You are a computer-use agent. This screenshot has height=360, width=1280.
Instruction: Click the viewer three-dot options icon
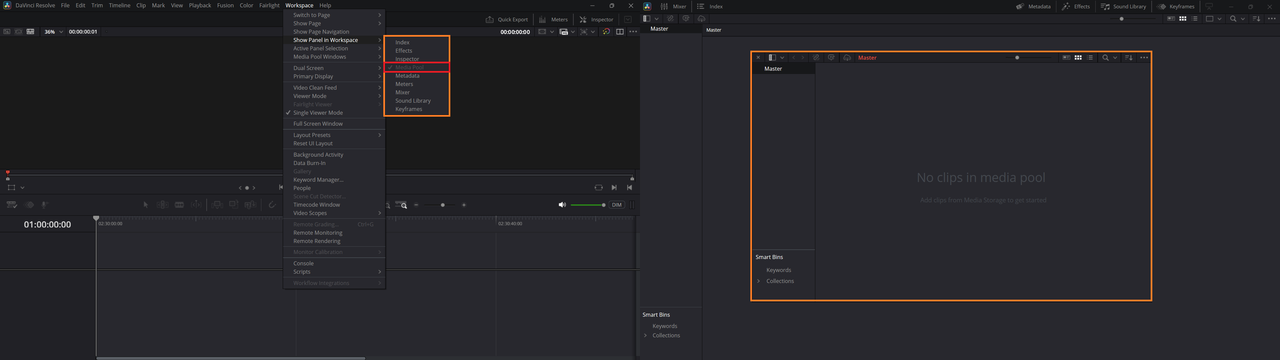[632, 31]
